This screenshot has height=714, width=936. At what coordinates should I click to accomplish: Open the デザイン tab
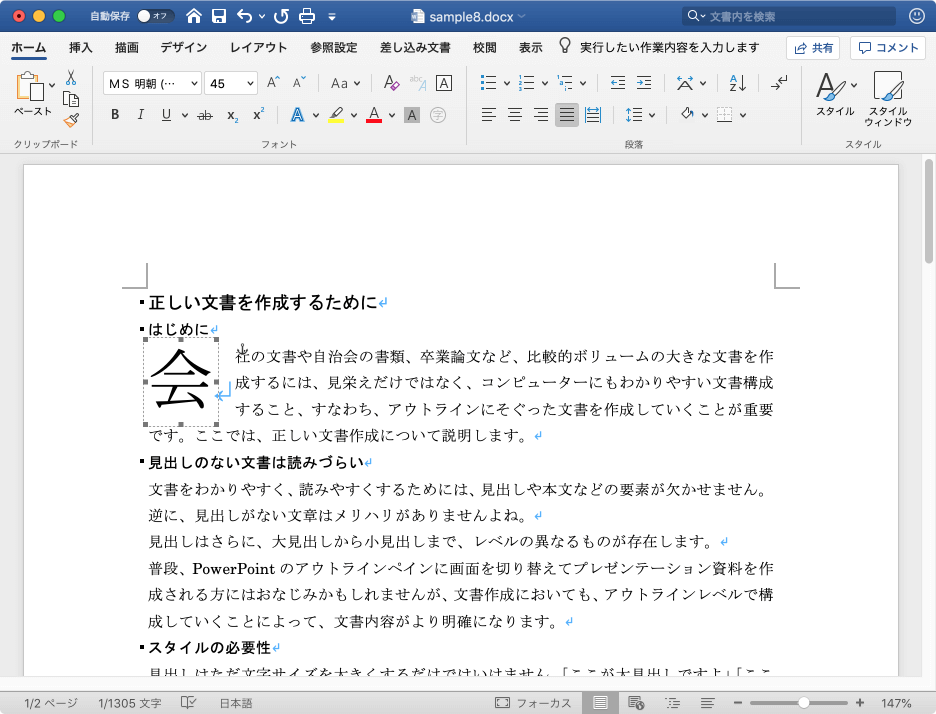183,48
